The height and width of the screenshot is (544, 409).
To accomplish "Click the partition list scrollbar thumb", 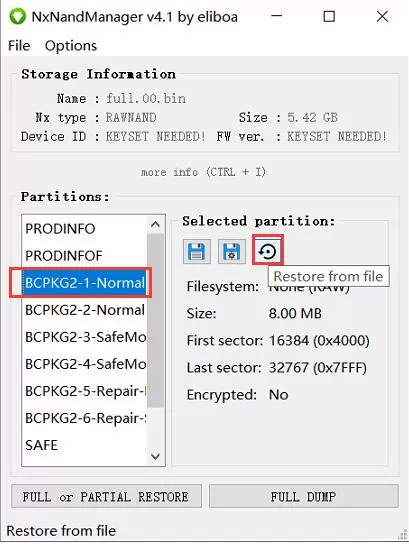I will point(155,321).
